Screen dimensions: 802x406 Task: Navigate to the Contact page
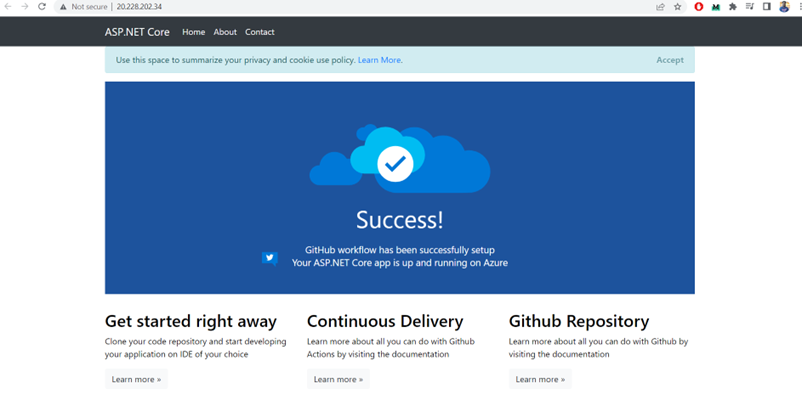point(260,32)
